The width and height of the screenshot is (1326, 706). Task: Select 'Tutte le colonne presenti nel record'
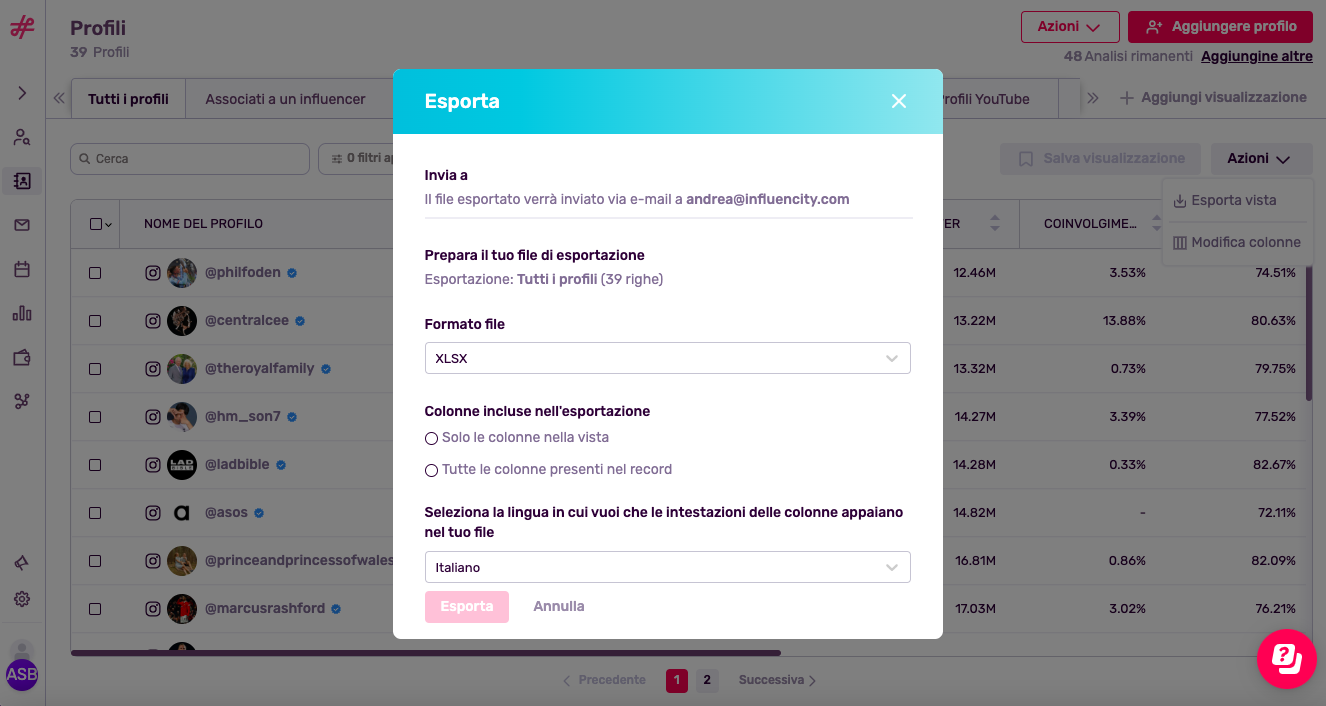548,469
